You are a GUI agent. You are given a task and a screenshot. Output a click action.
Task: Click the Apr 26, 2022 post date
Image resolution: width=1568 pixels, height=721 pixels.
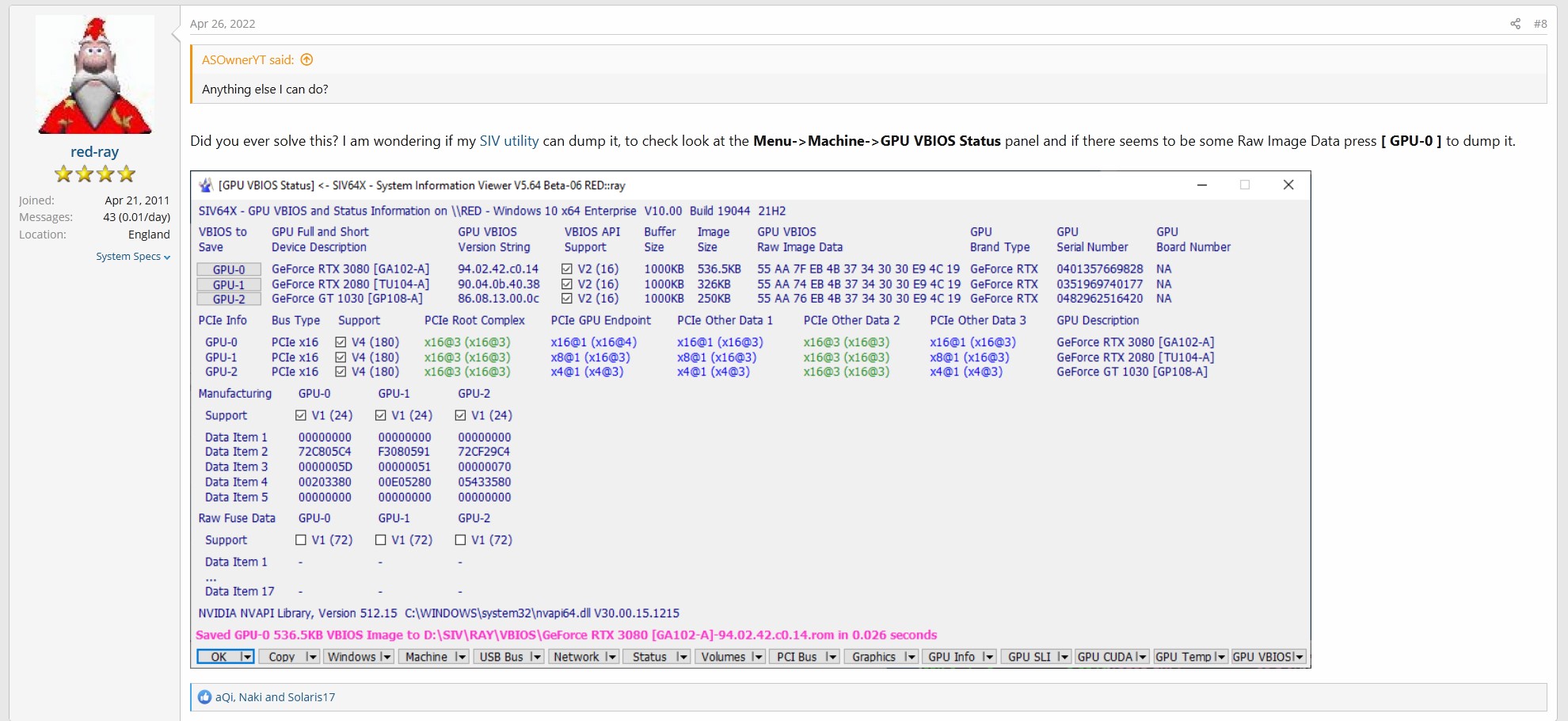click(223, 24)
